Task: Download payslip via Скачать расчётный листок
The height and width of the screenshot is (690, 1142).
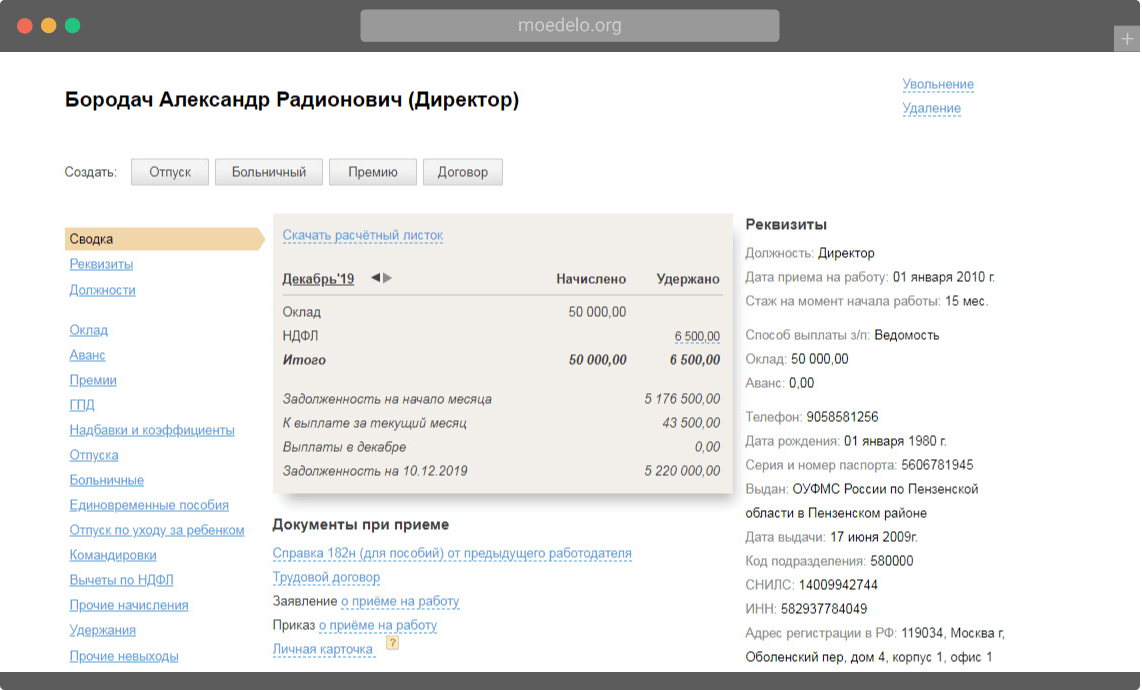Action: click(x=362, y=236)
